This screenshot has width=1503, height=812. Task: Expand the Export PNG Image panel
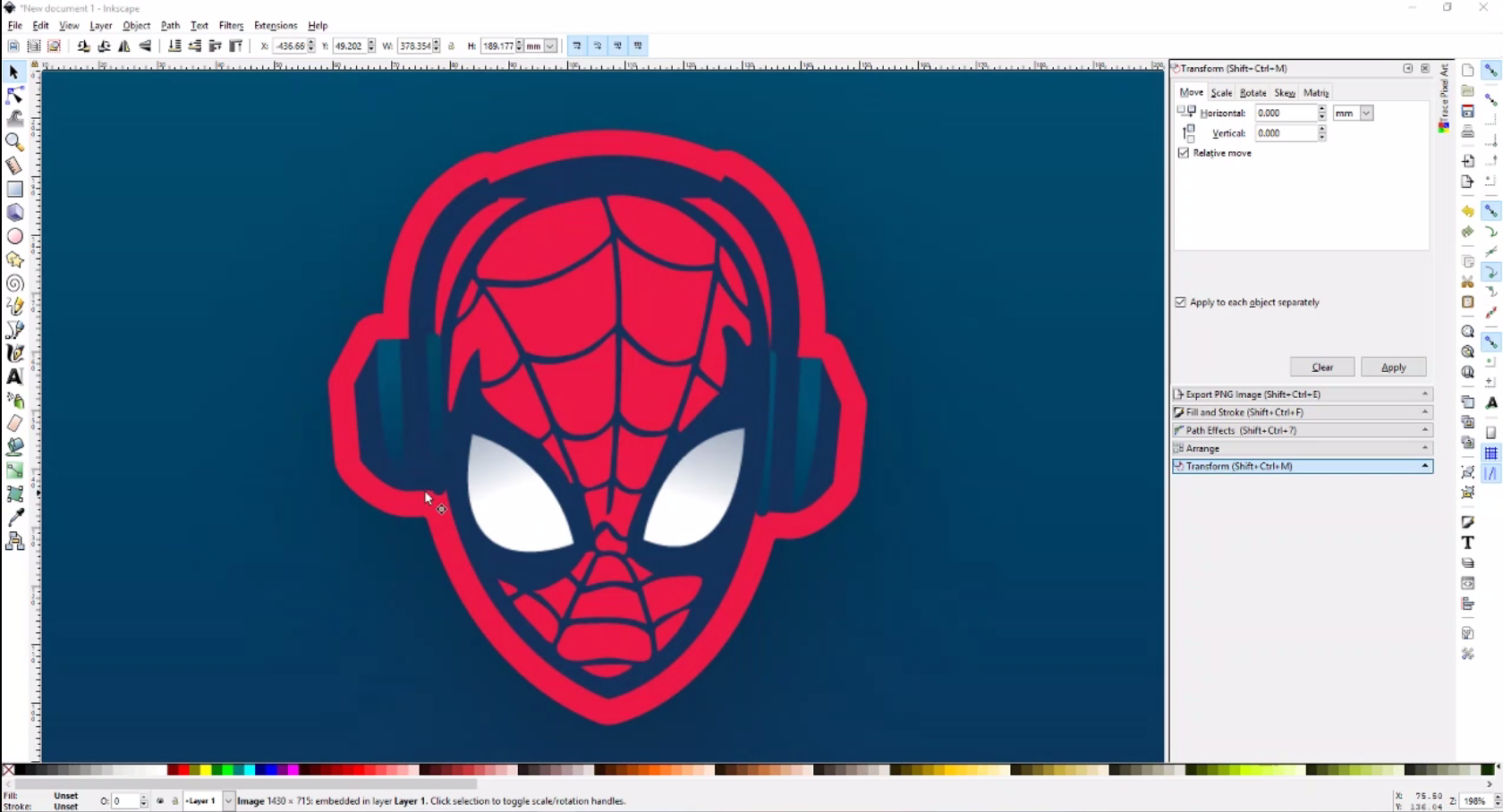1303,394
